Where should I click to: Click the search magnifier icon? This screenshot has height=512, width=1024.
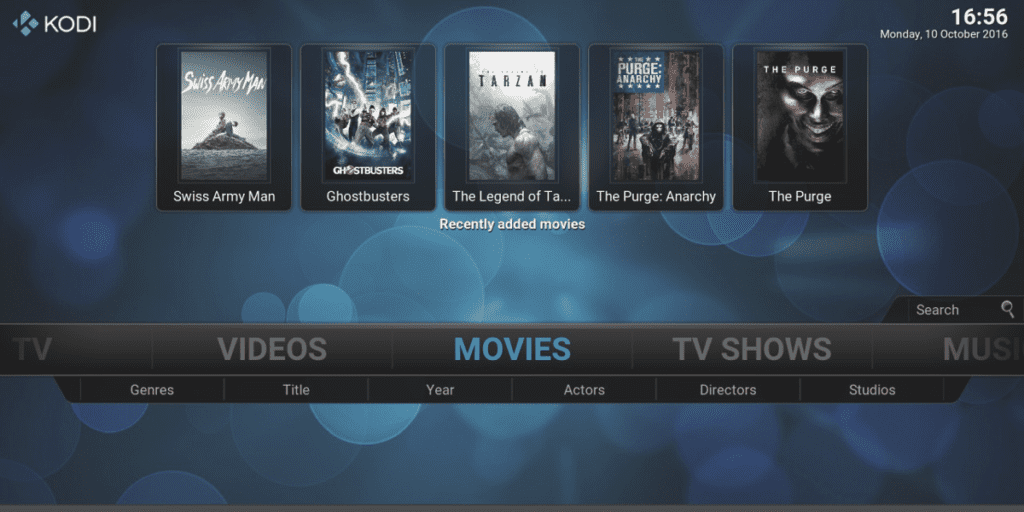pos(1008,309)
